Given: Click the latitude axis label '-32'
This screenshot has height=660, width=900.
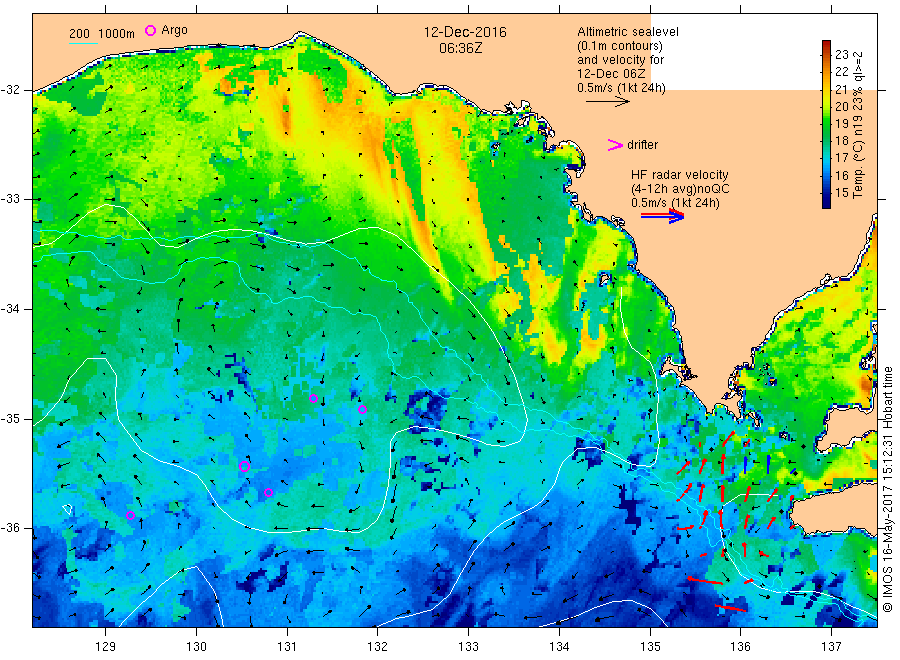Looking at the screenshot, I should point(10,91).
